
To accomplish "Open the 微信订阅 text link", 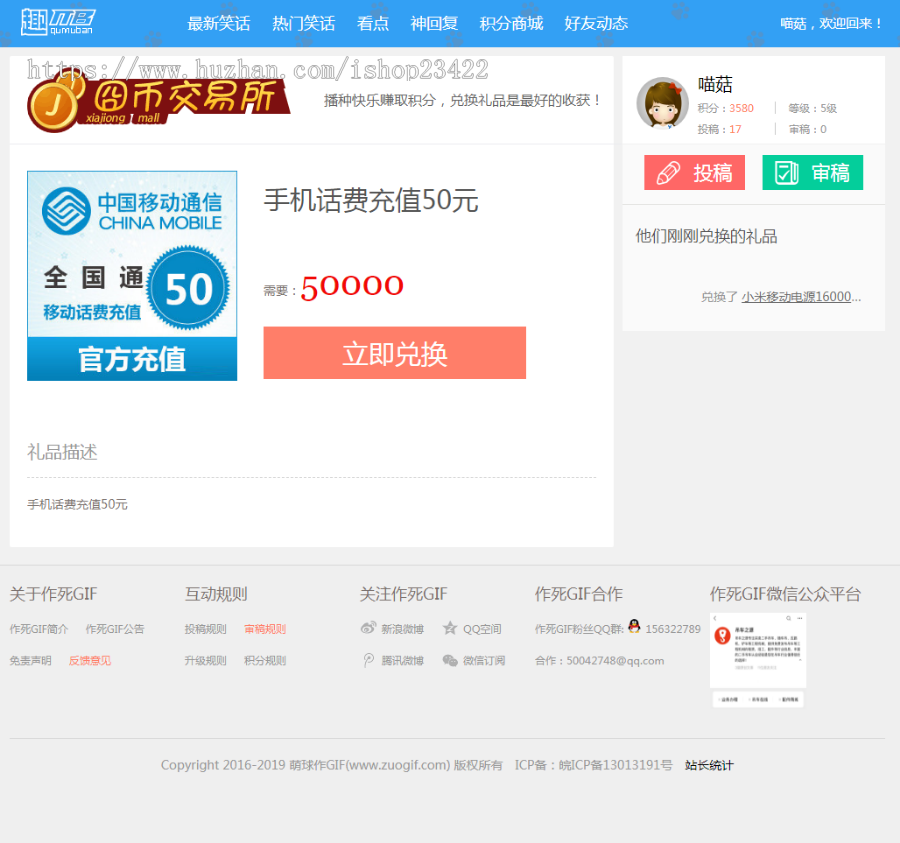I will [x=484, y=661].
